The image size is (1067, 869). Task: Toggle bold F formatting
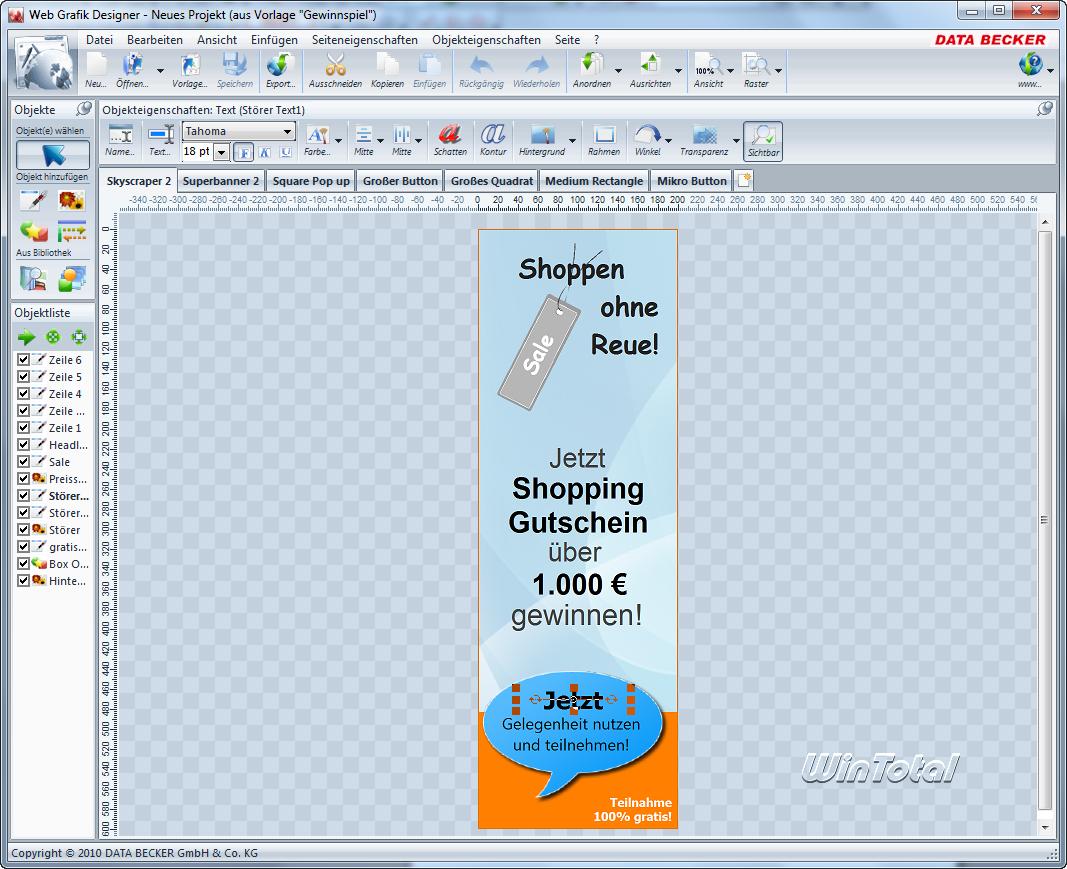point(243,152)
